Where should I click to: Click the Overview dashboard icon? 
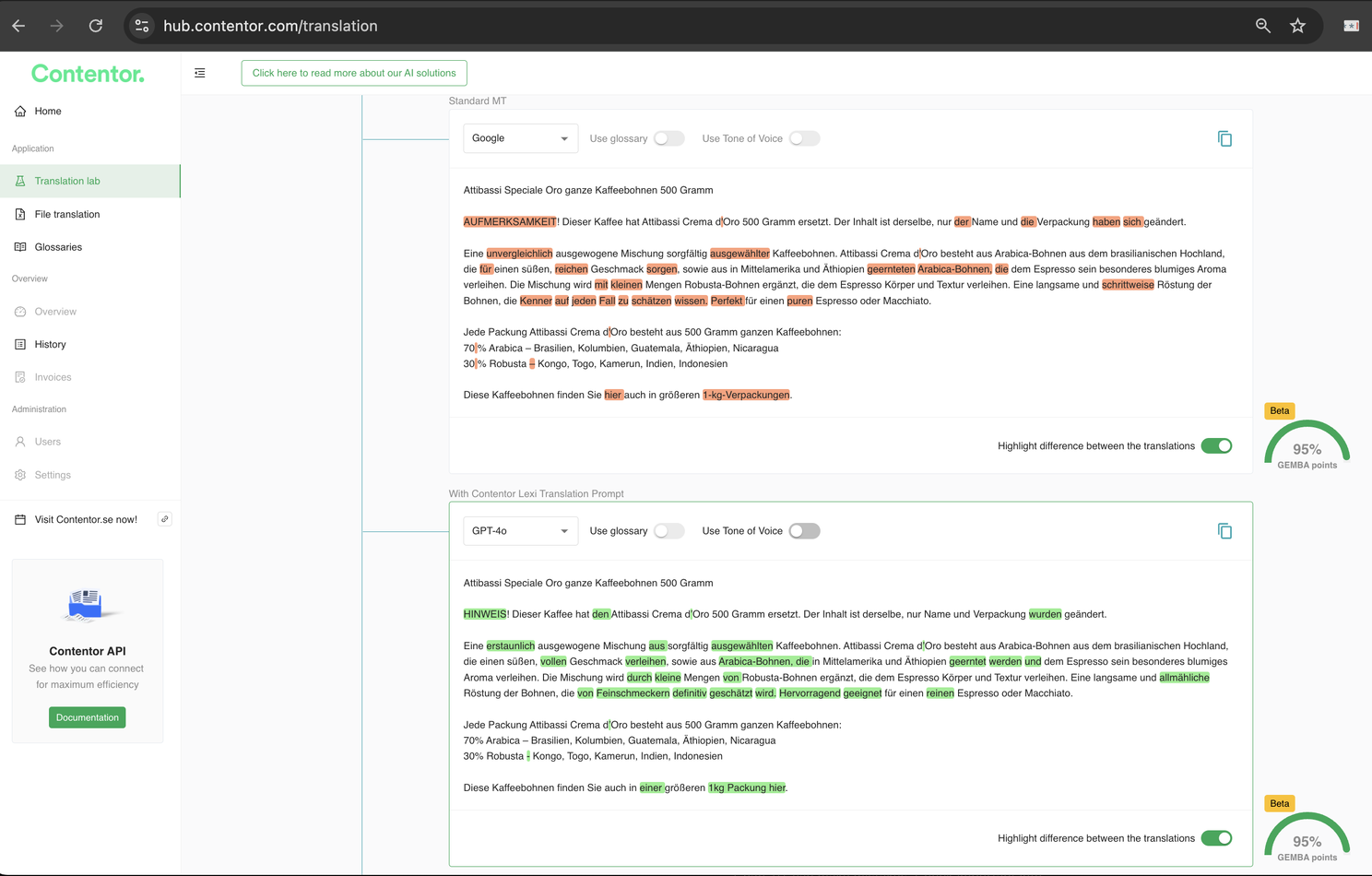pyautogui.click(x=20, y=312)
